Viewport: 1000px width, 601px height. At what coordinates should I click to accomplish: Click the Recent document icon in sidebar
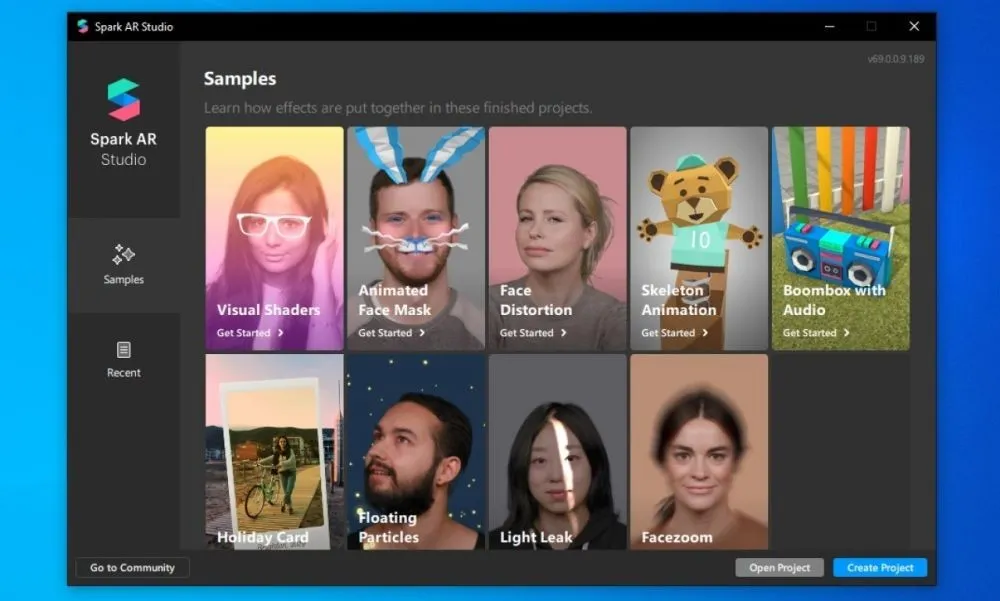pos(123,350)
